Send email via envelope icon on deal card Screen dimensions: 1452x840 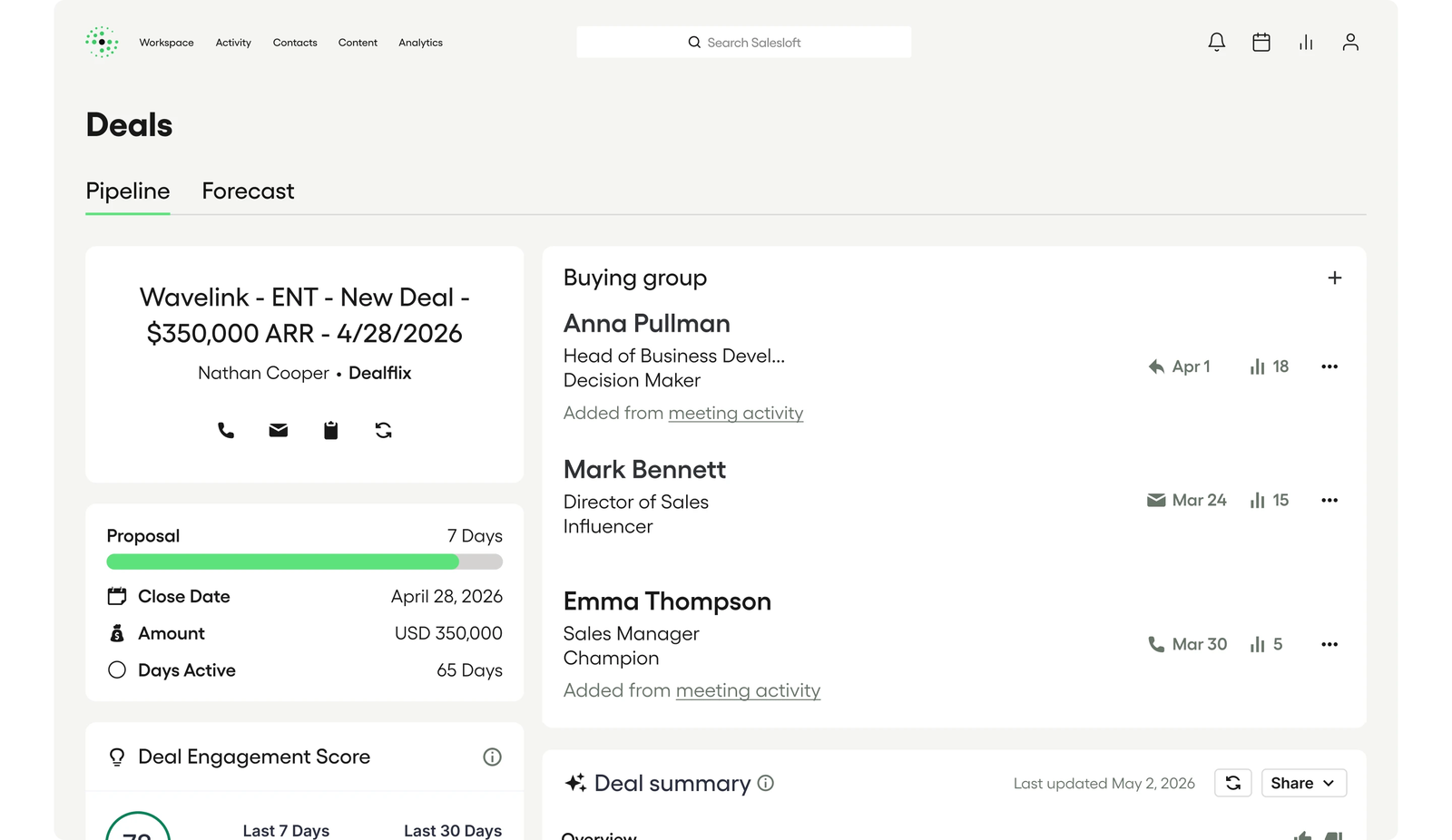[x=279, y=430]
